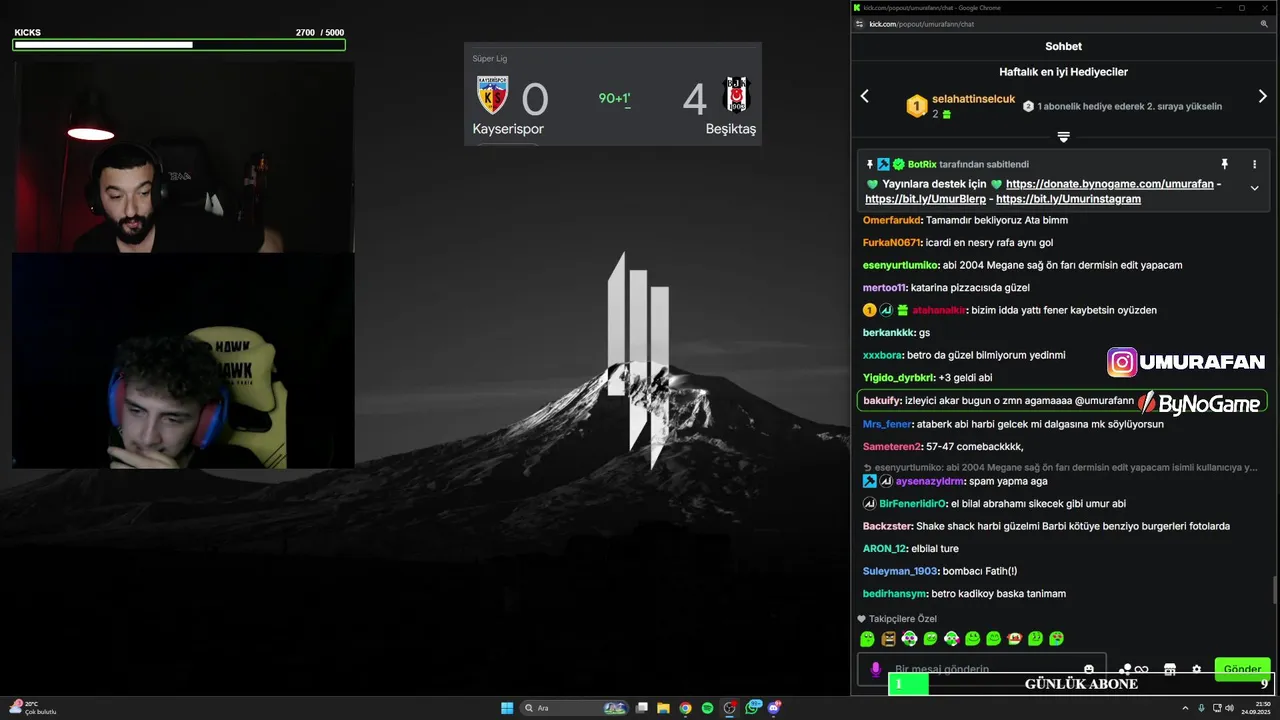Image resolution: width=1280 pixels, height=720 pixels.
Task: Click the zoom magnifier icon in address bar
Action: coord(1264,24)
